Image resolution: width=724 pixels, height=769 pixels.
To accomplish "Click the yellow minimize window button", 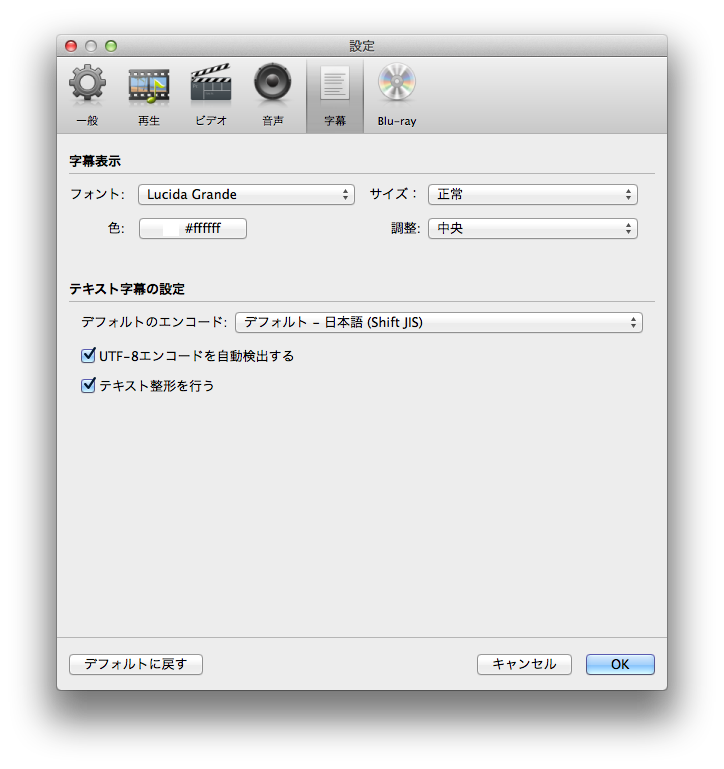I will coord(91,46).
